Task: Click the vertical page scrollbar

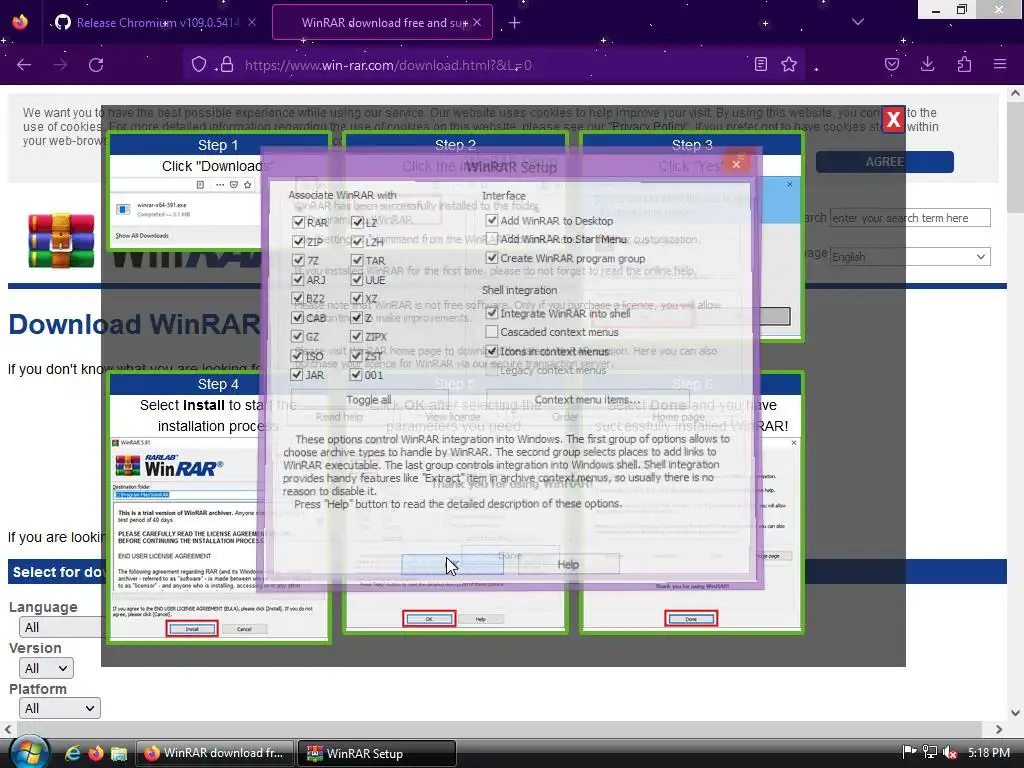Action: 1015,157
